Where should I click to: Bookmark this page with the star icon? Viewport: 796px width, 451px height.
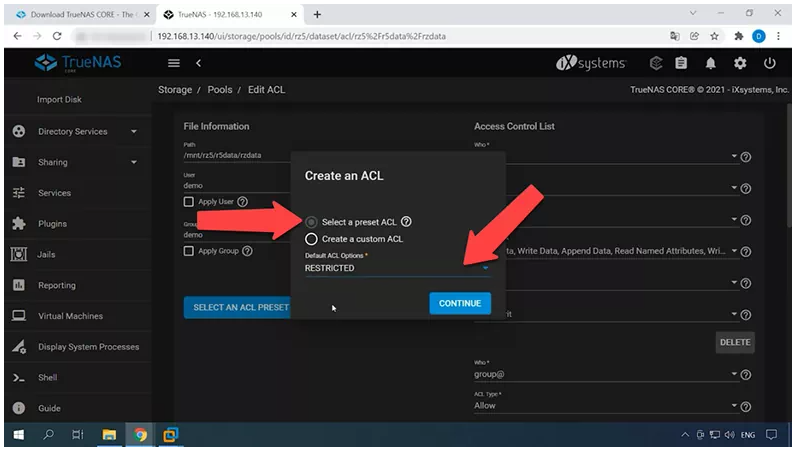(x=714, y=36)
